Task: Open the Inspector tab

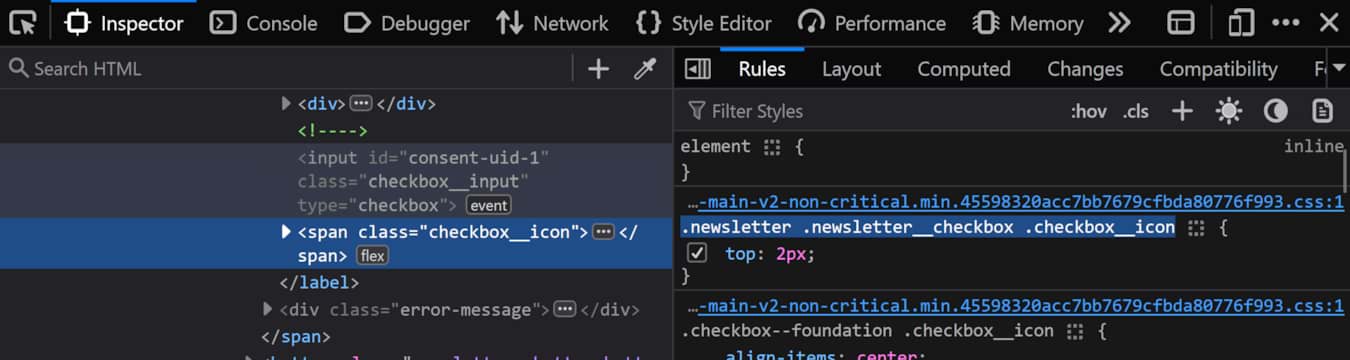Action: click(124, 23)
